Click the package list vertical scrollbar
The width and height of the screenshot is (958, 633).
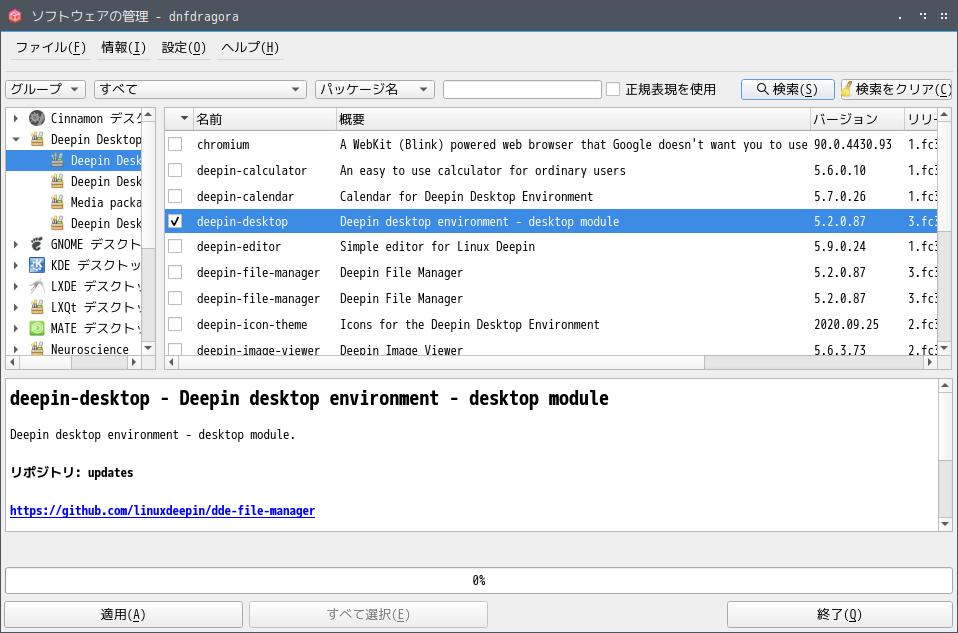coord(945,232)
